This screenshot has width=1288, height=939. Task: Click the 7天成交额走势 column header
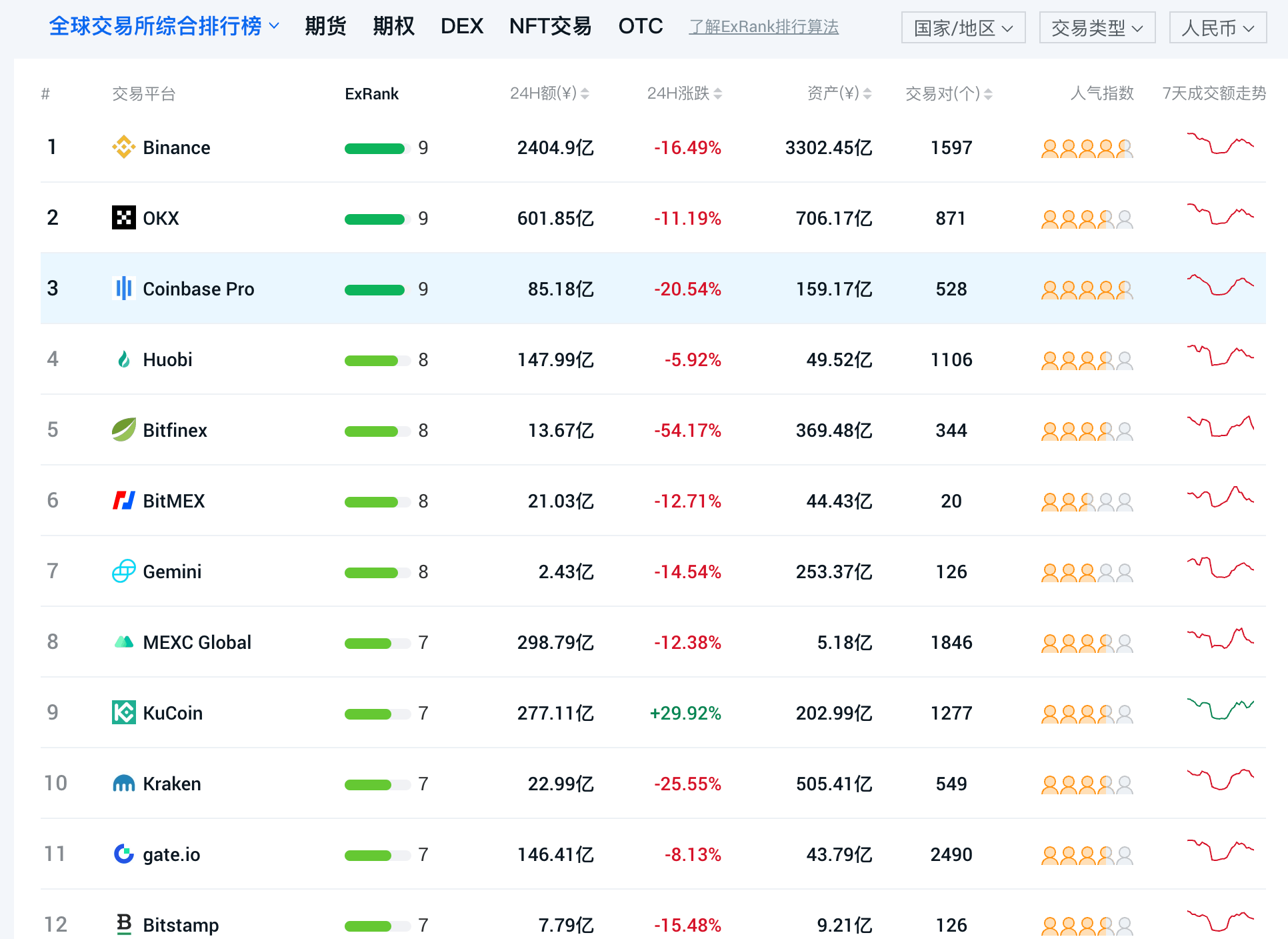(1214, 93)
